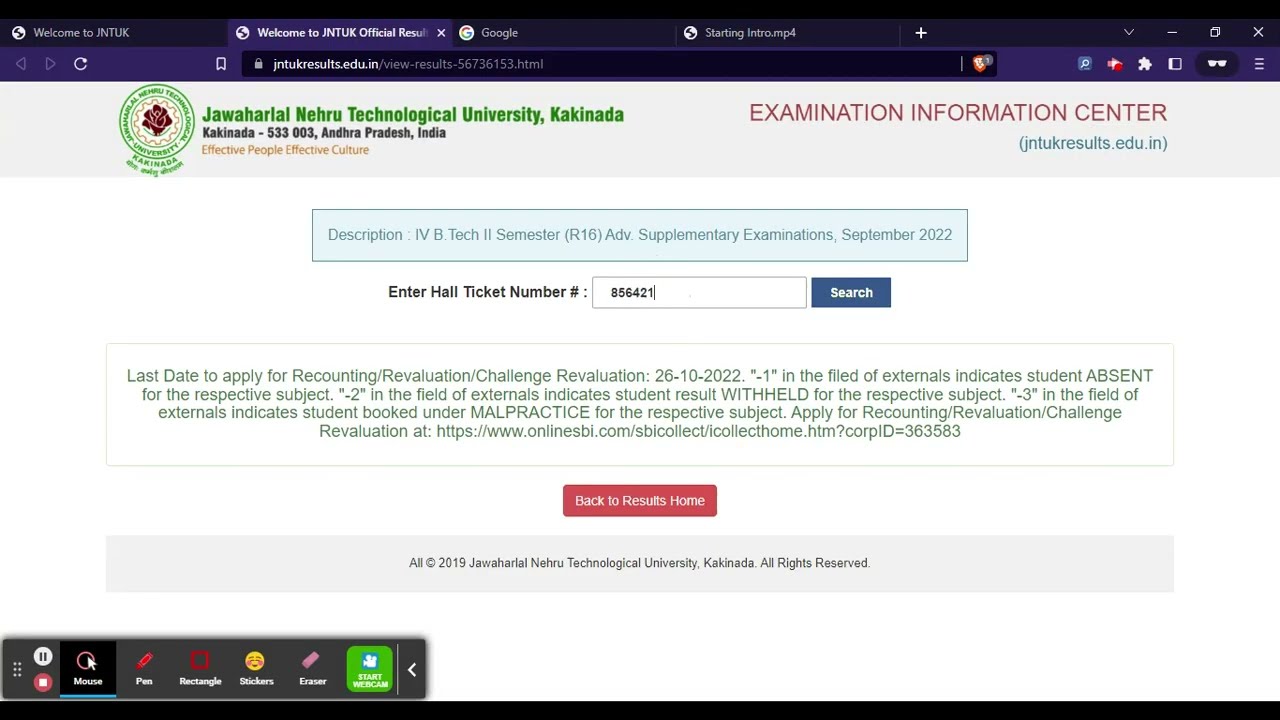Image resolution: width=1280 pixels, height=720 pixels.
Task: Click the jntukresults.edu.in link text
Action: pos(1093,143)
